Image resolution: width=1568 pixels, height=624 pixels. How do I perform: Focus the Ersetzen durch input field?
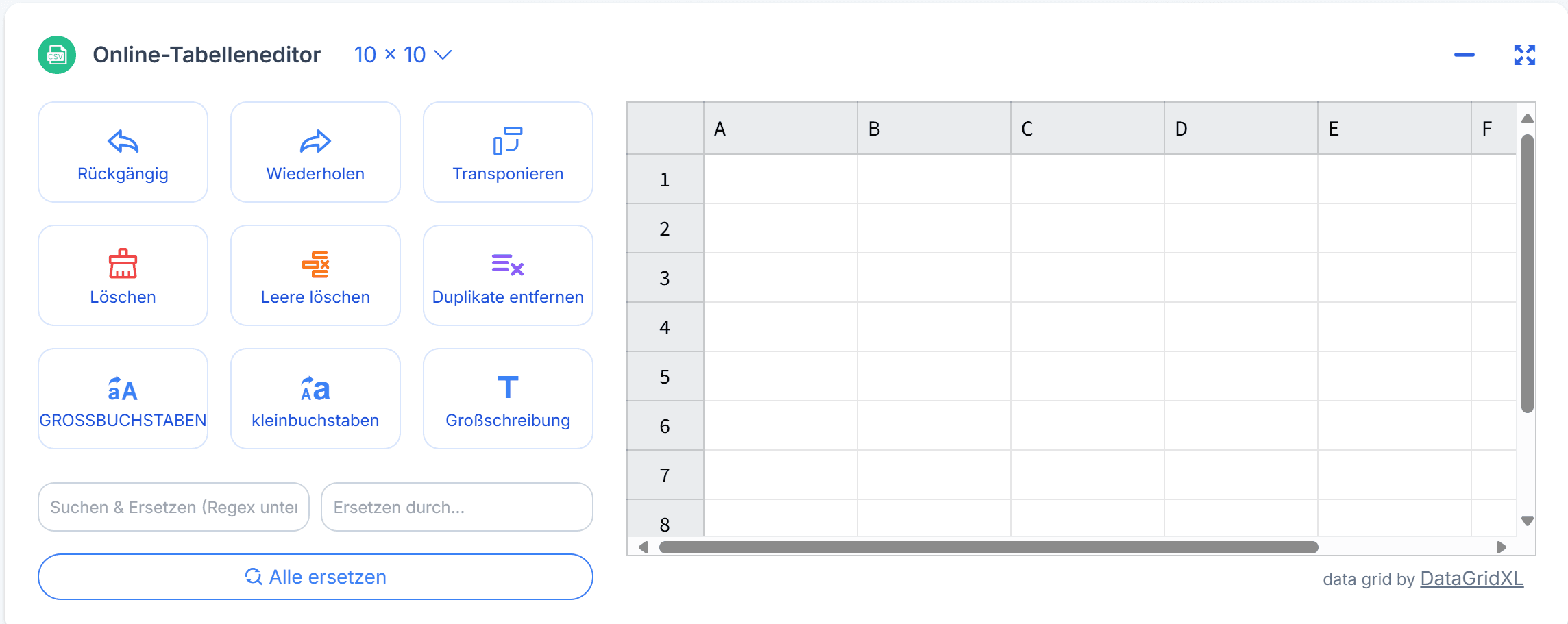click(x=457, y=507)
